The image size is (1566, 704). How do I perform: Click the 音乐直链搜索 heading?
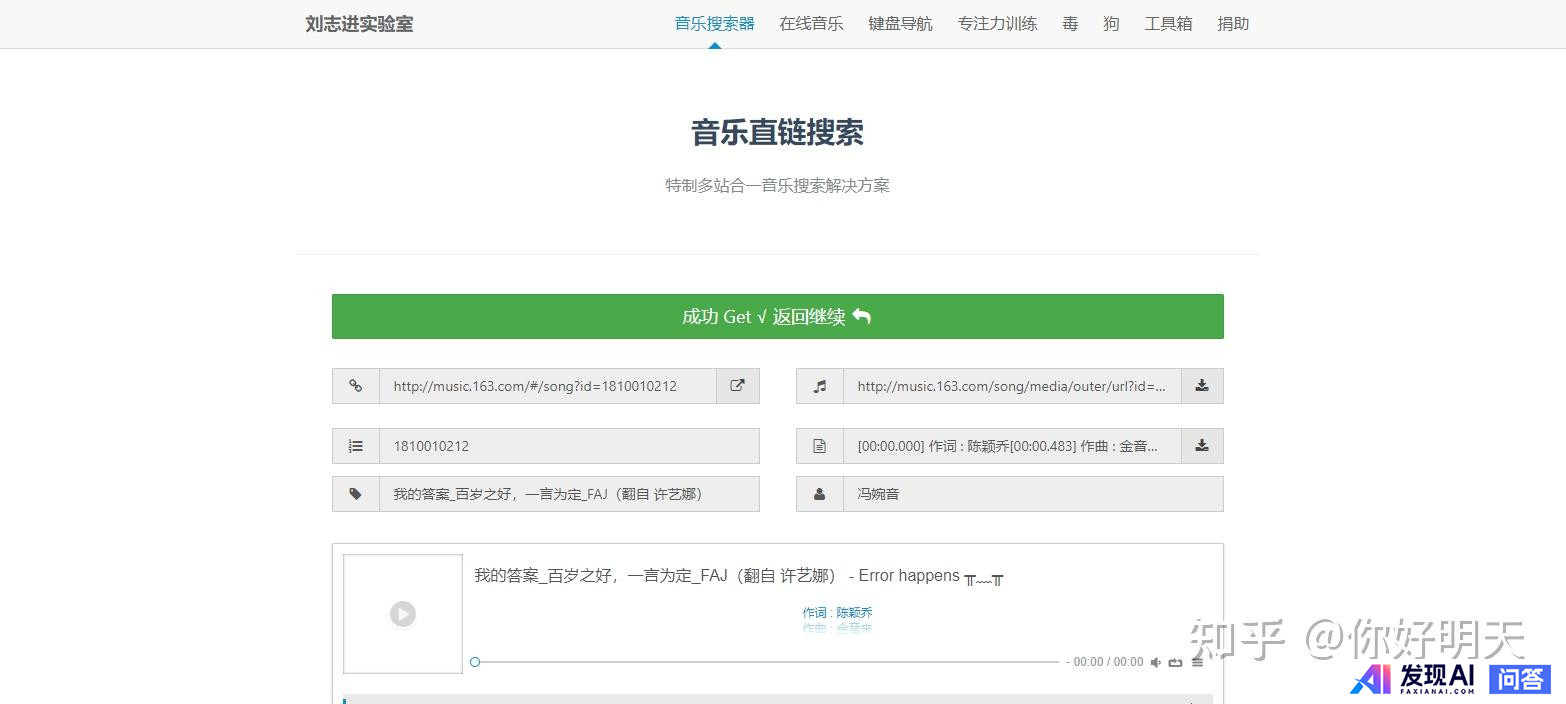click(777, 132)
